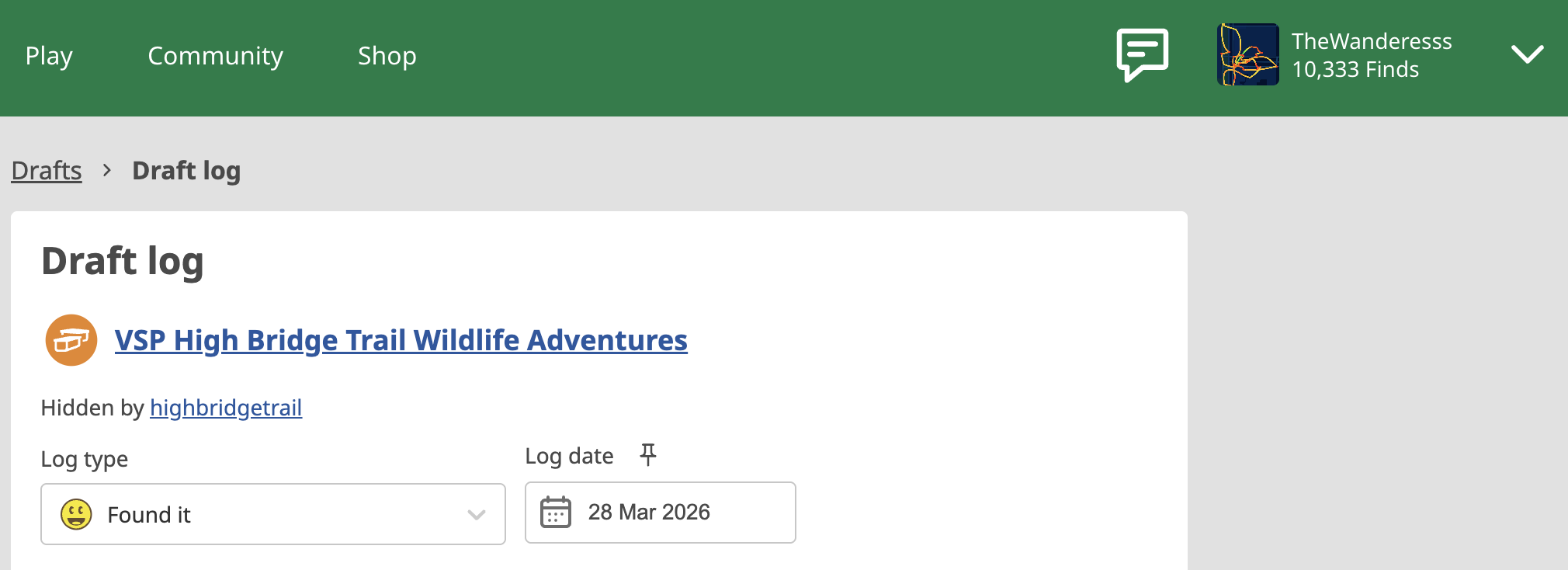This screenshot has width=1568, height=570.
Task: Click the 10,333 Finds count
Action: coord(1355,70)
